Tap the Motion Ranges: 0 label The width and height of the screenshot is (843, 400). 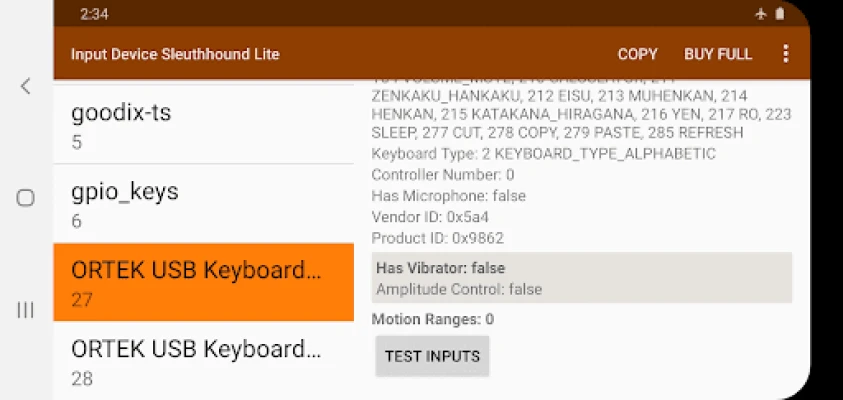click(x=432, y=319)
